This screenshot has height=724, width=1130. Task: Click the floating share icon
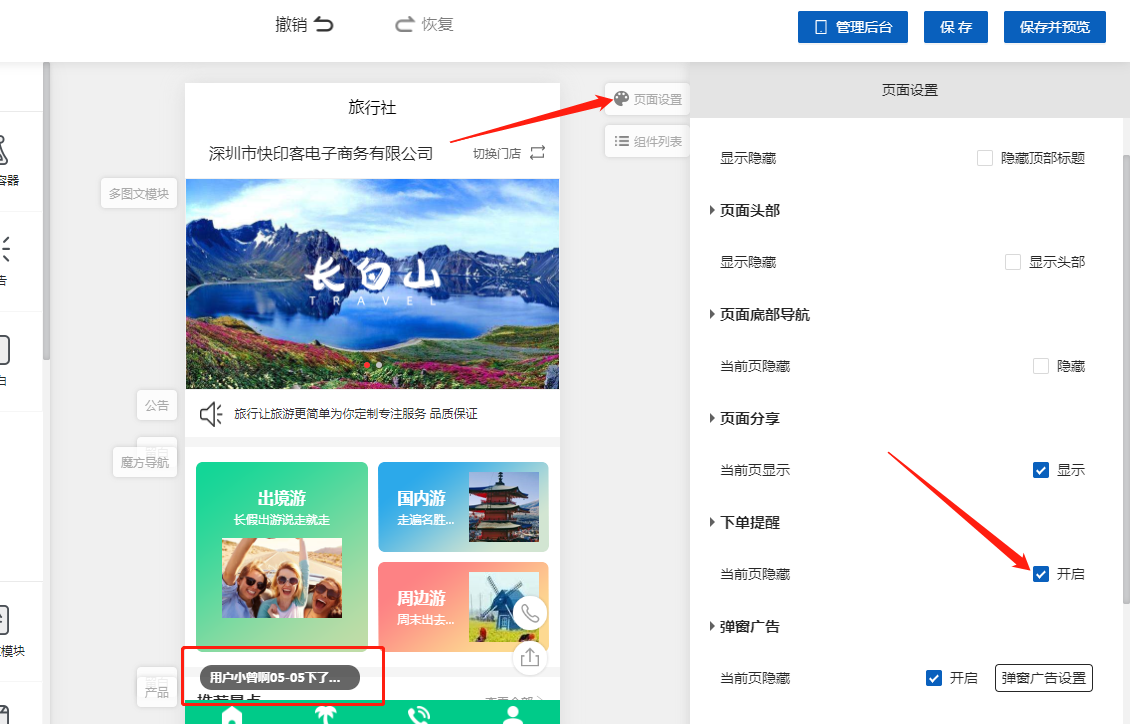tap(530, 657)
